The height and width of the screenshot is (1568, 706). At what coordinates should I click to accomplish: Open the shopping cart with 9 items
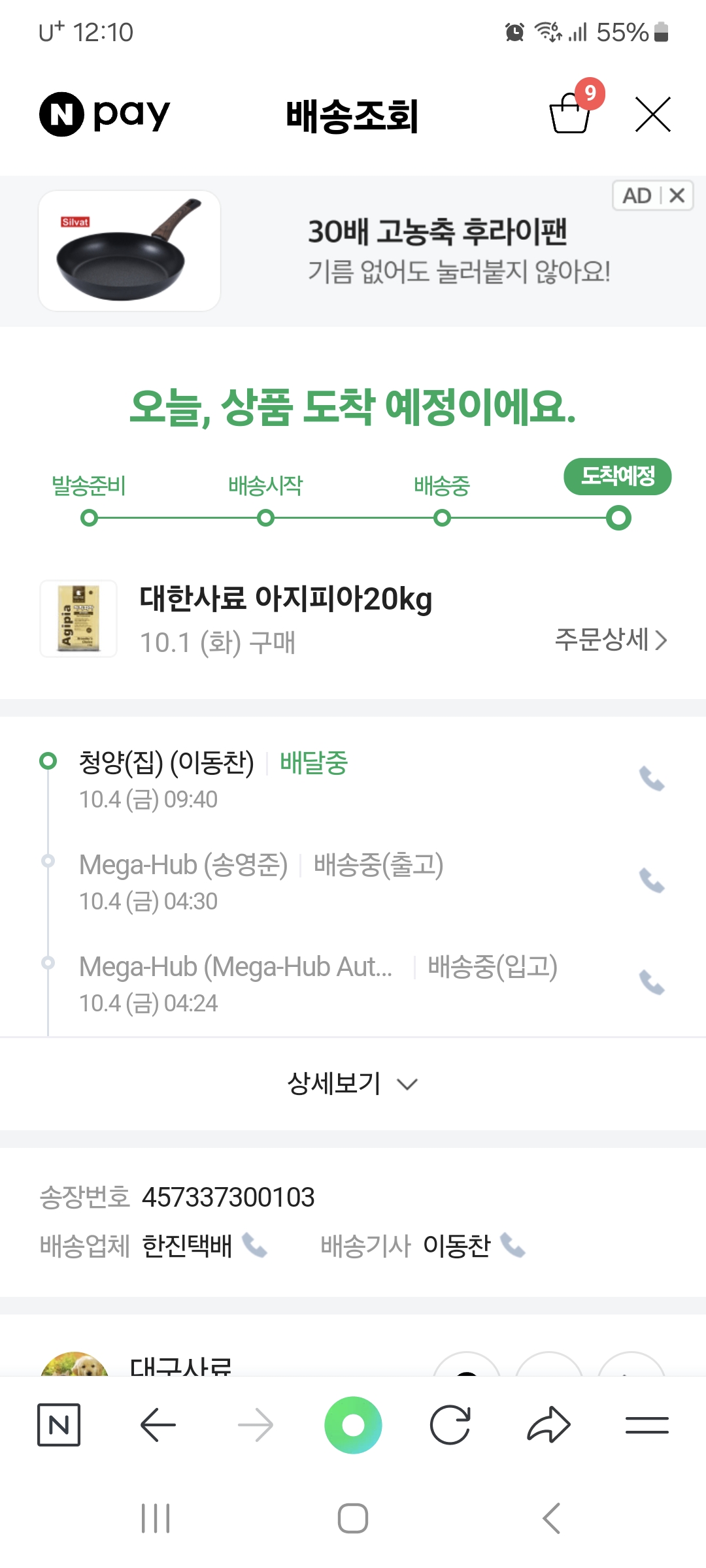coord(571,114)
